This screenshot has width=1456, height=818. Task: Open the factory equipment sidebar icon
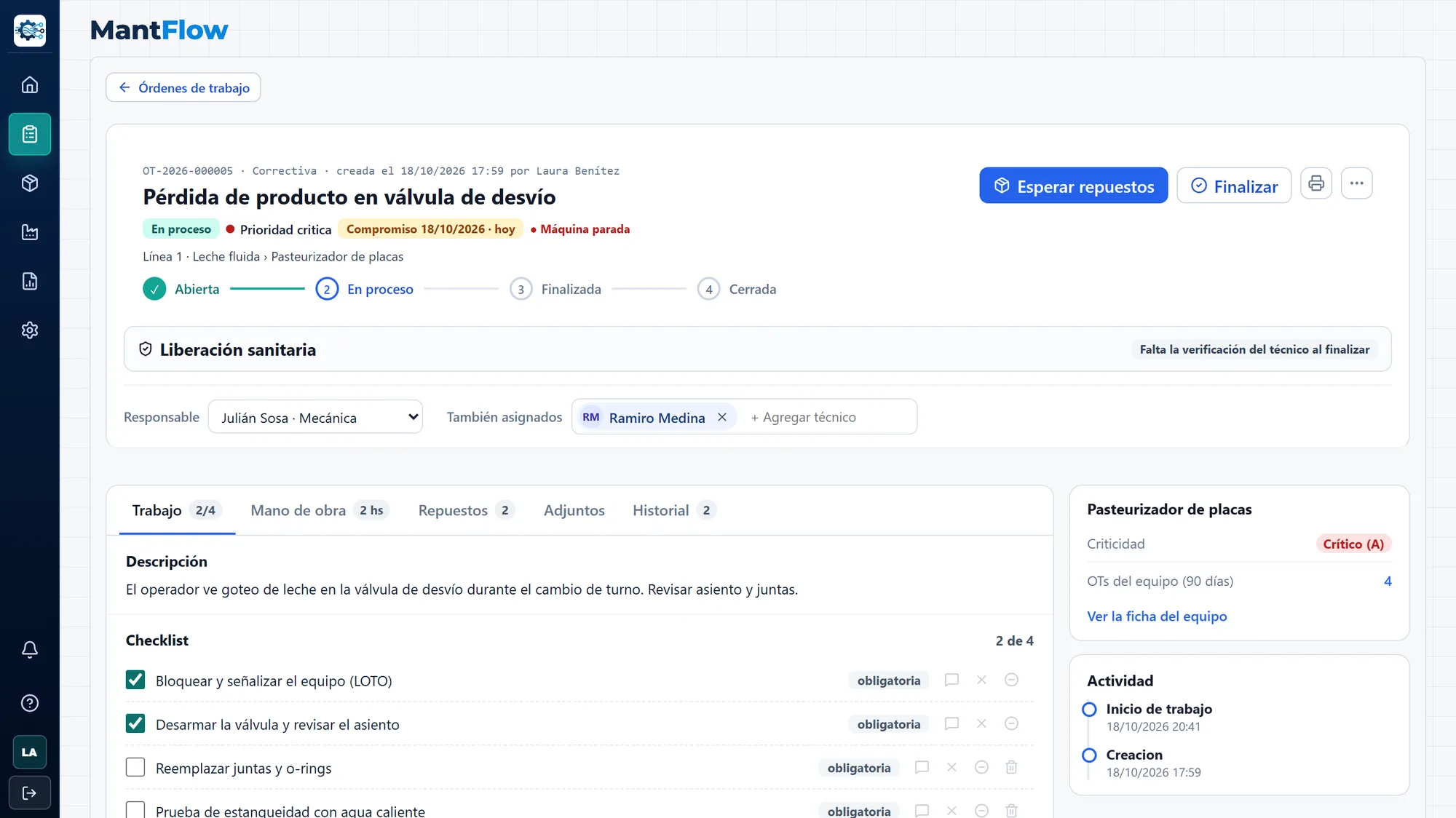click(30, 232)
